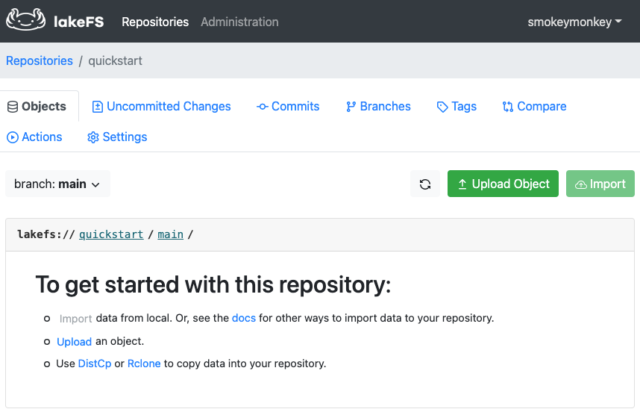The image size is (640, 412).
Task: Click the Branches fork icon
Action: 351,107
